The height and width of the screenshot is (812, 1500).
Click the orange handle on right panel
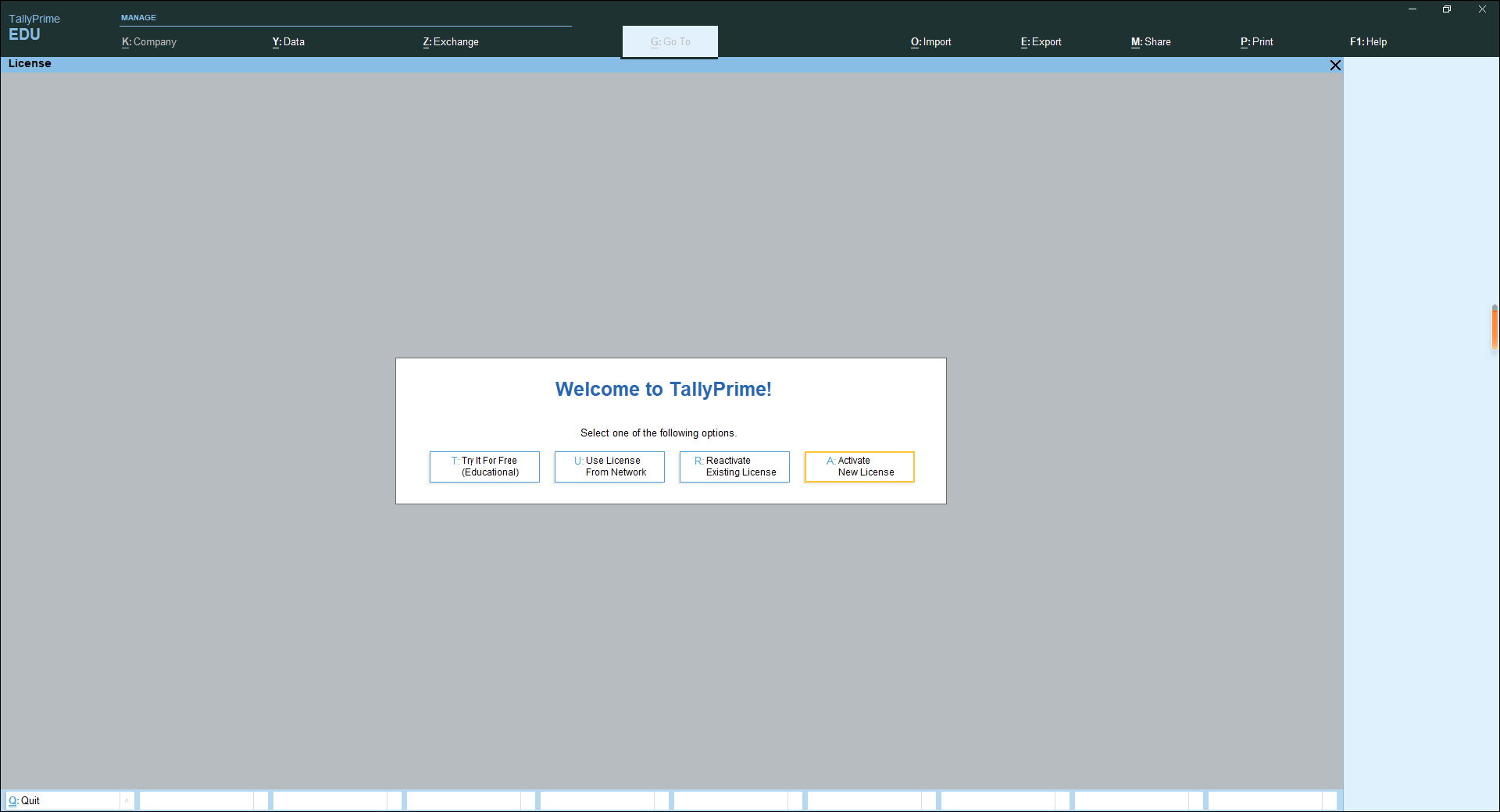coord(1495,328)
